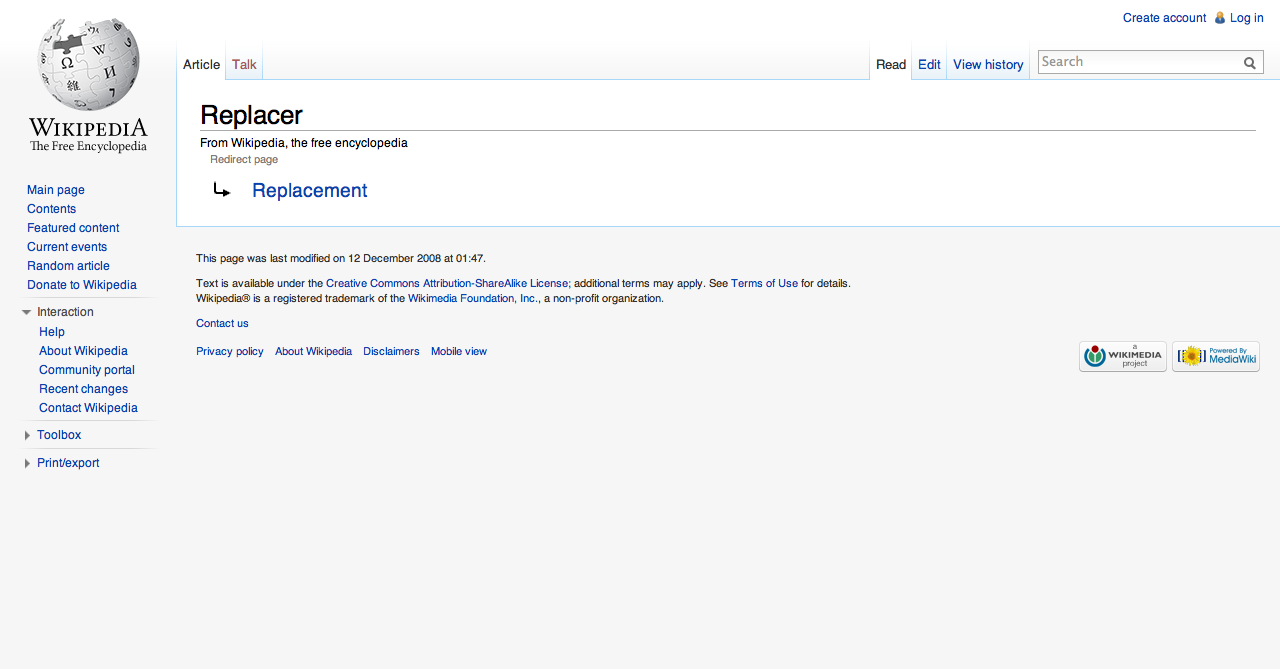Screen dimensions: 1280x669
Task: Click the search magnifying glass icon
Action: point(1250,63)
